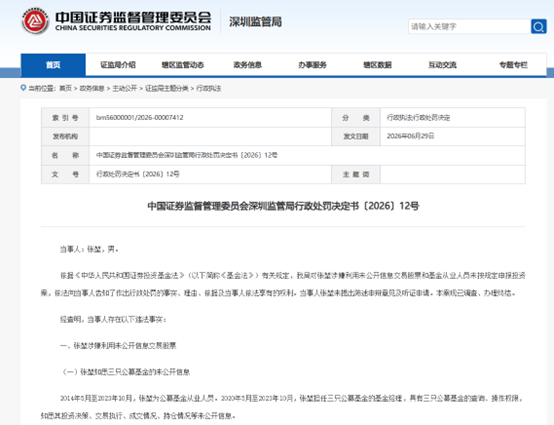Click 首页 link in breadcrumb trail
Viewport: 554px width, 425px height.
[x=65, y=88]
